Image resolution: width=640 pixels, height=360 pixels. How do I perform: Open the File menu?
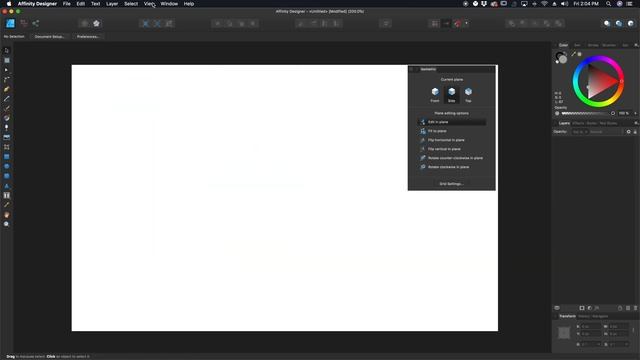point(67,4)
